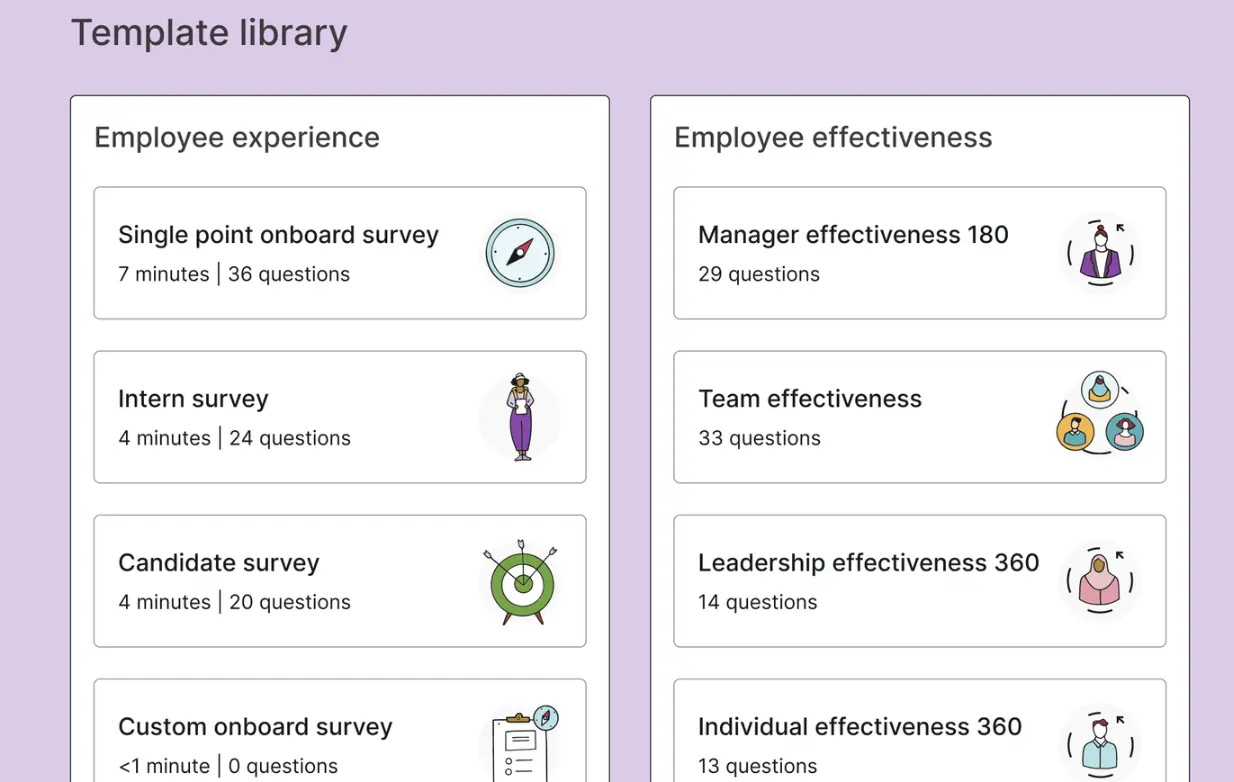
Task: Click the Template library page title
Action: (x=208, y=33)
